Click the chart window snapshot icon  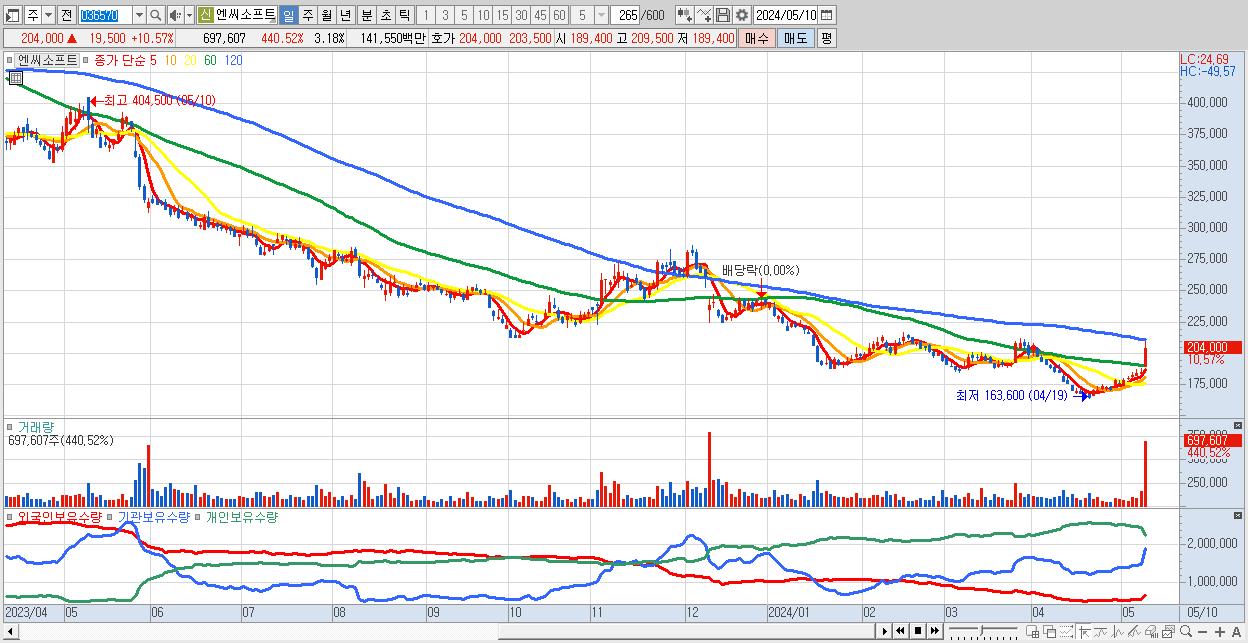pos(1168,632)
